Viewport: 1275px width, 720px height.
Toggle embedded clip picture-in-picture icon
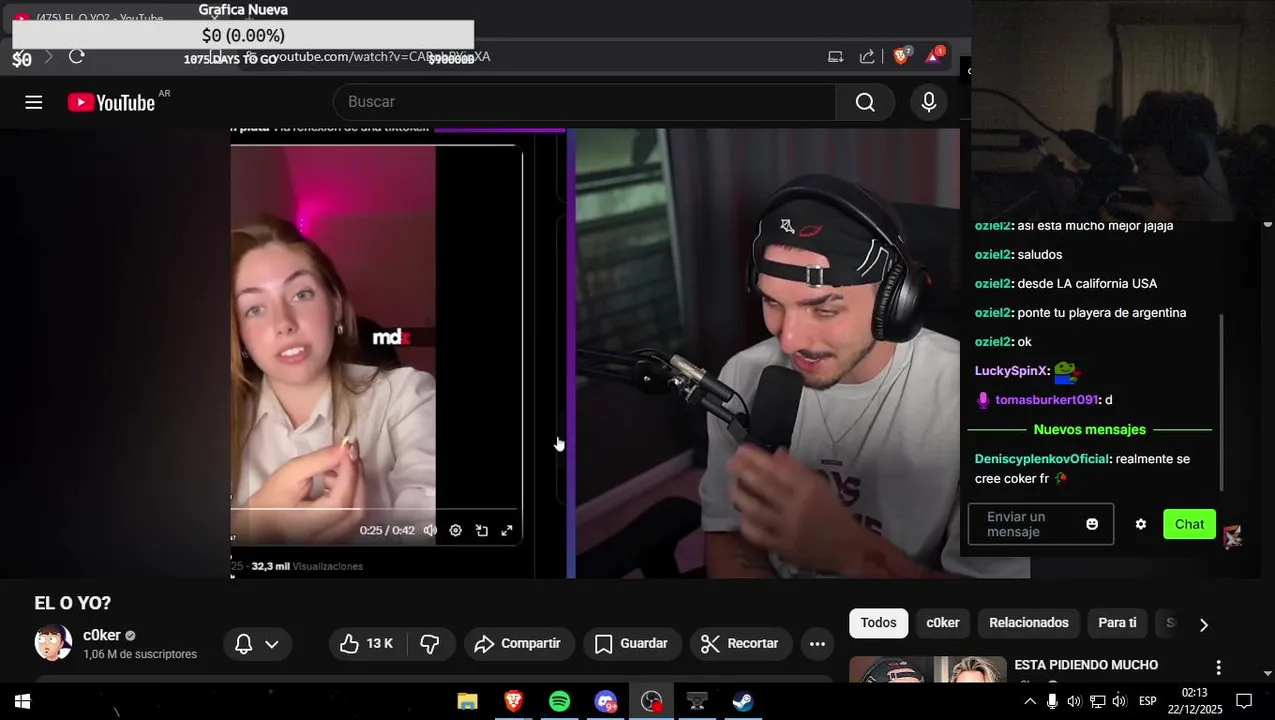(x=482, y=530)
